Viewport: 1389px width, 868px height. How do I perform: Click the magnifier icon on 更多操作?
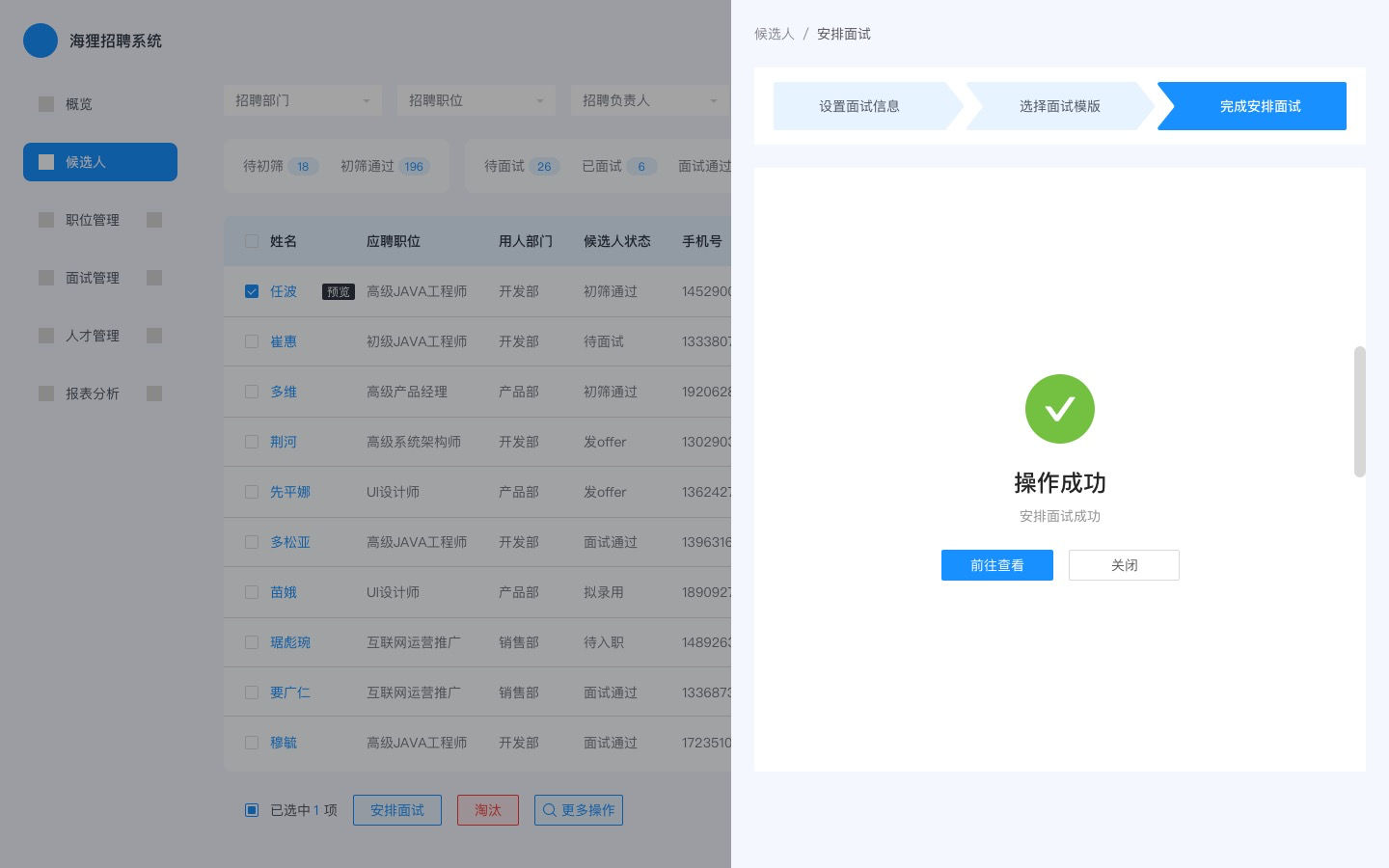tap(550, 810)
